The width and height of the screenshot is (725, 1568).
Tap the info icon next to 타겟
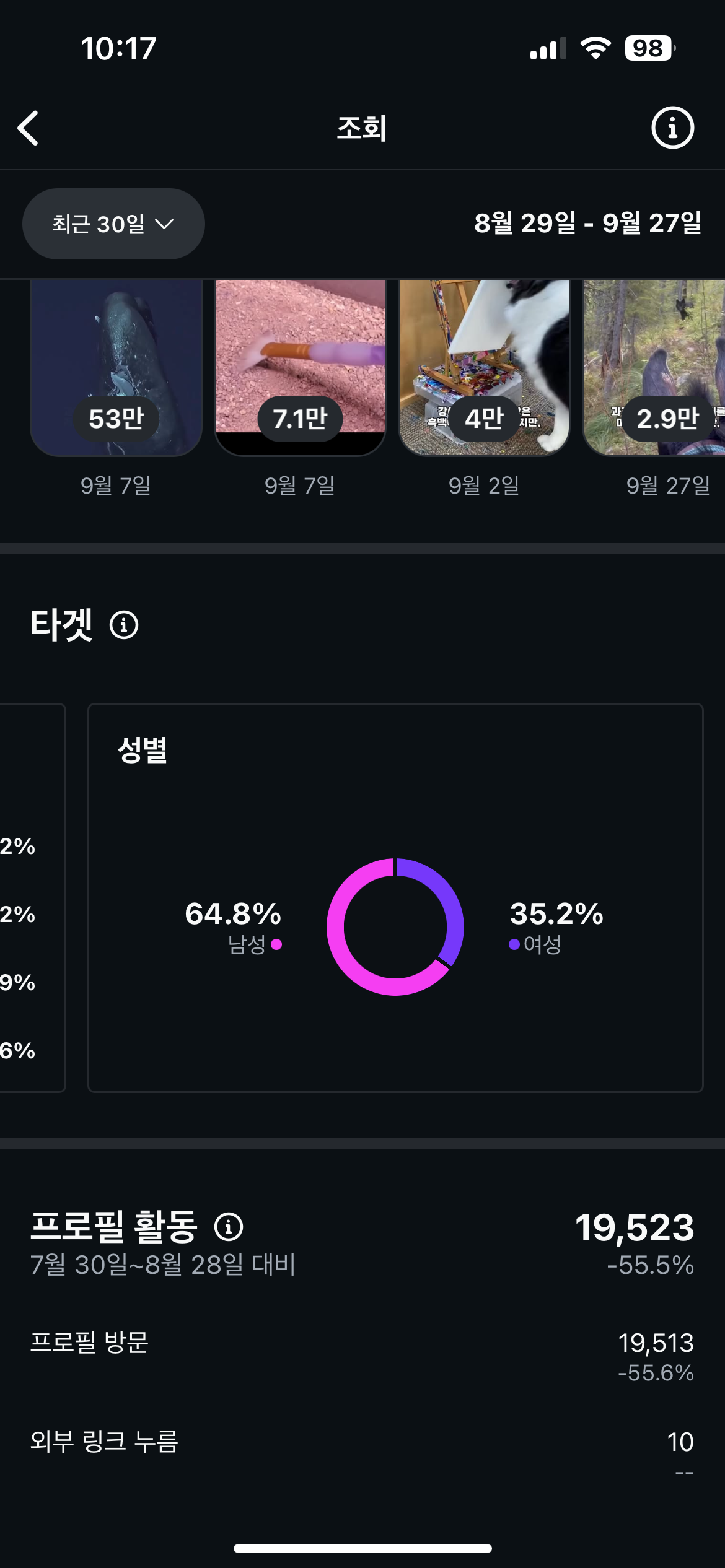pos(124,625)
